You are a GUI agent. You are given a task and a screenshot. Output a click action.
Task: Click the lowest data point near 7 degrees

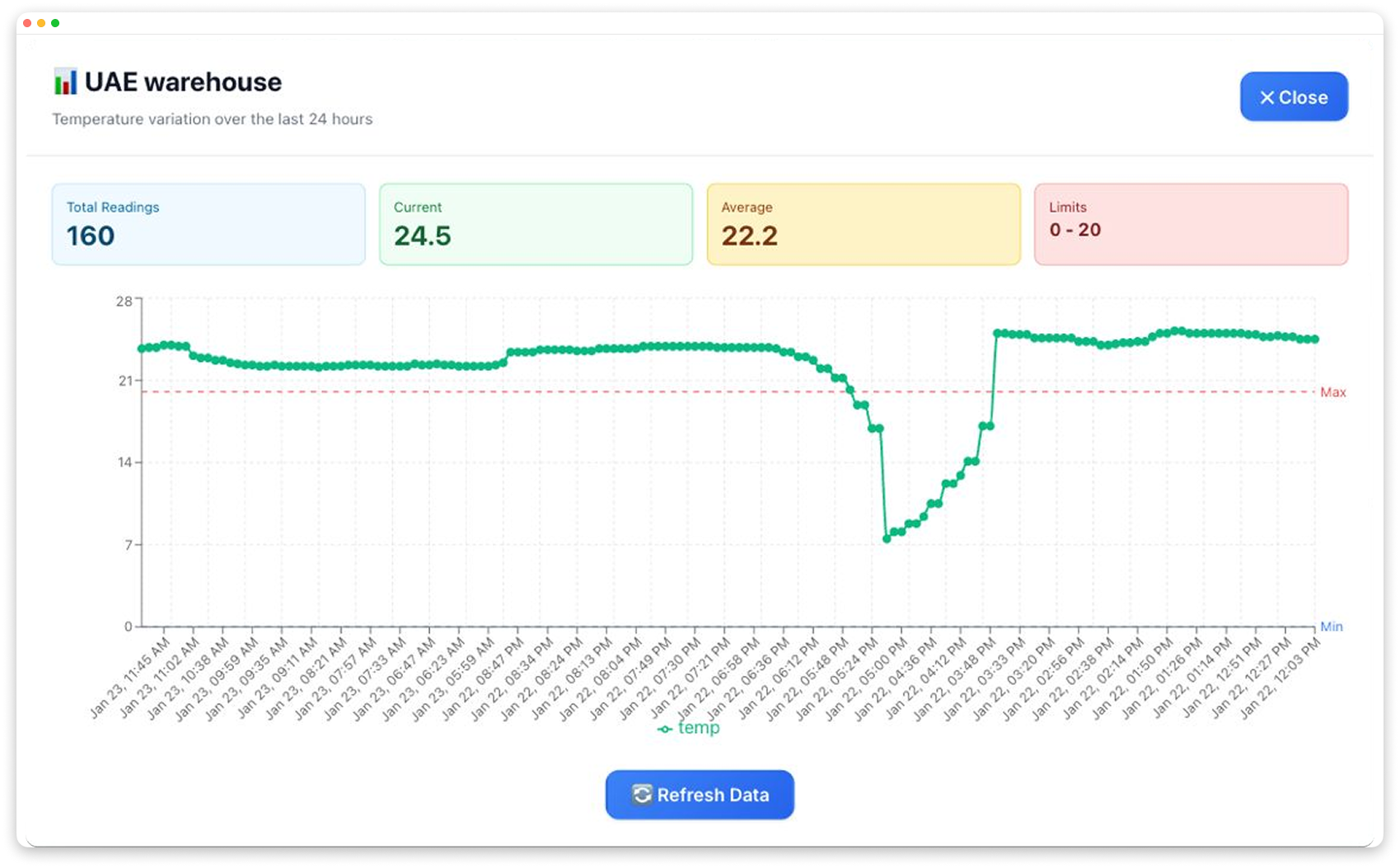tap(886, 537)
